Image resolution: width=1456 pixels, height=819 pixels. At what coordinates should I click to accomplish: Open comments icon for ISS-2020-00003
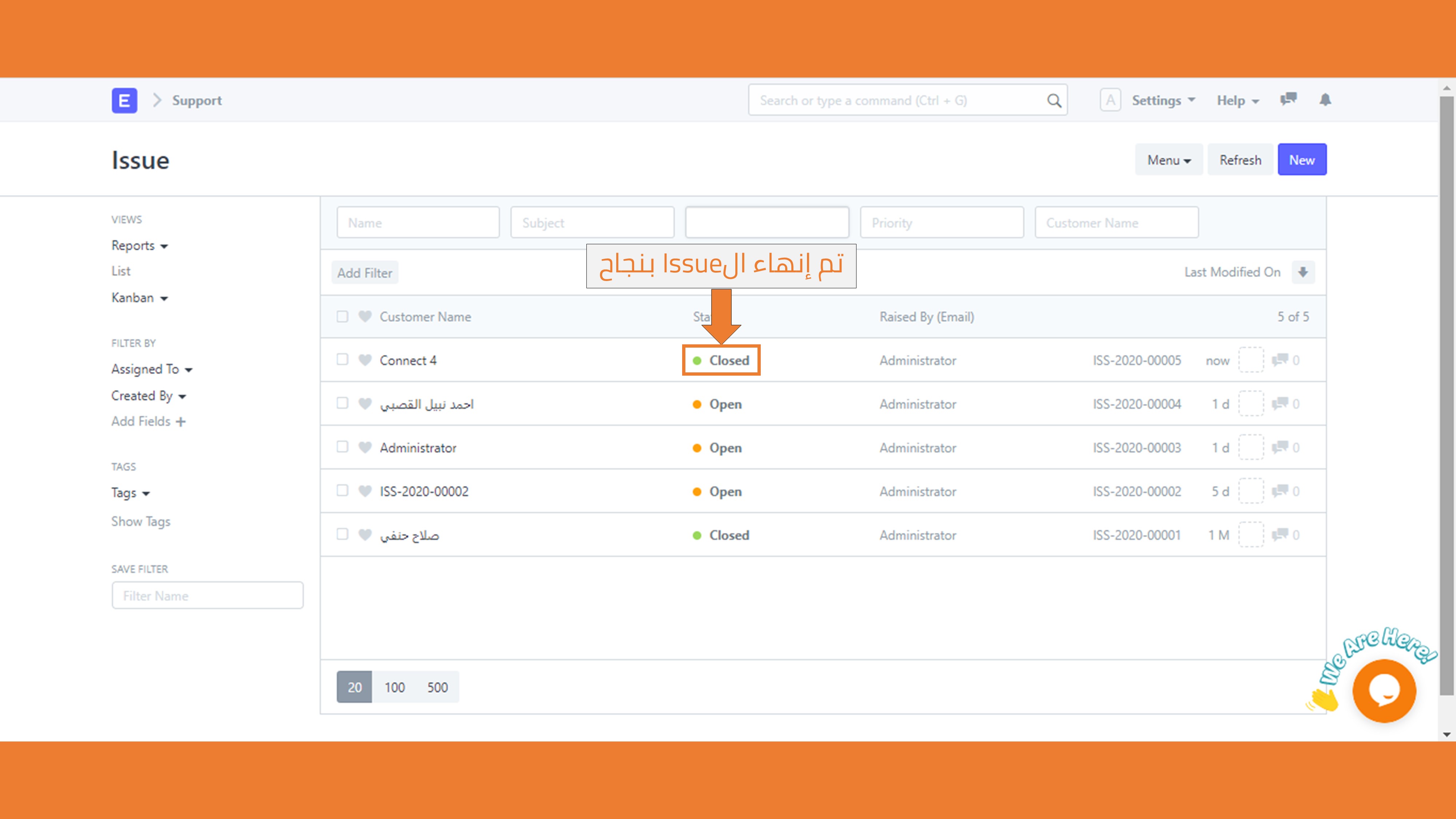(1280, 448)
